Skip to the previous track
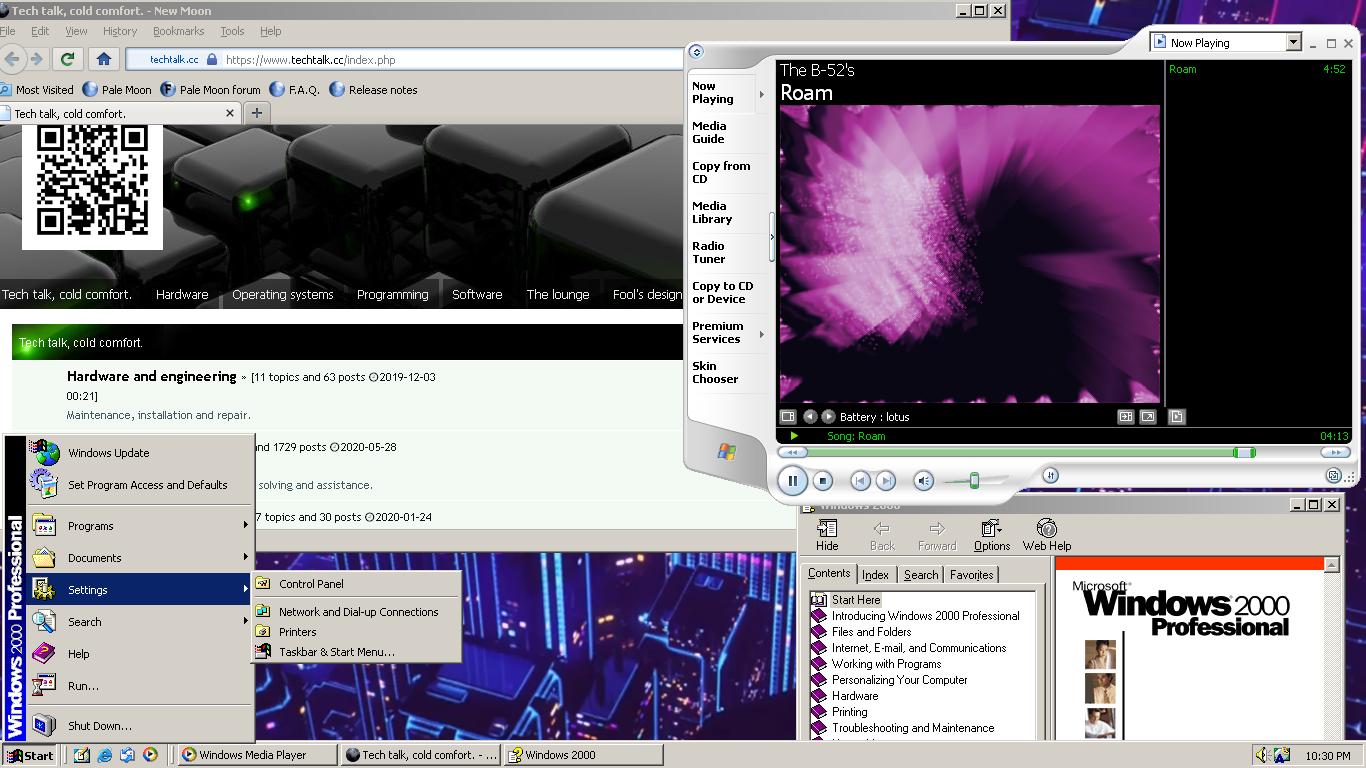This screenshot has width=1366, height=768. pos(860,481)
